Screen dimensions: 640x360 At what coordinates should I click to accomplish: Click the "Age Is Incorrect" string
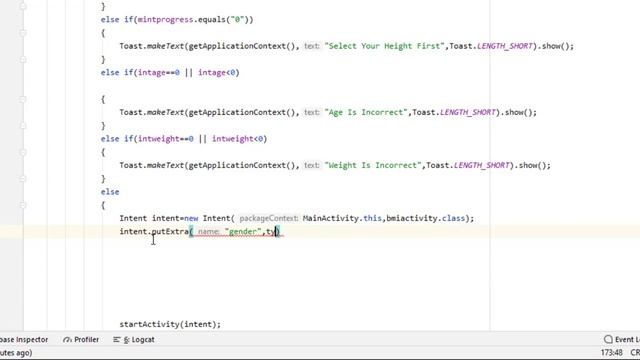[366, 112]
